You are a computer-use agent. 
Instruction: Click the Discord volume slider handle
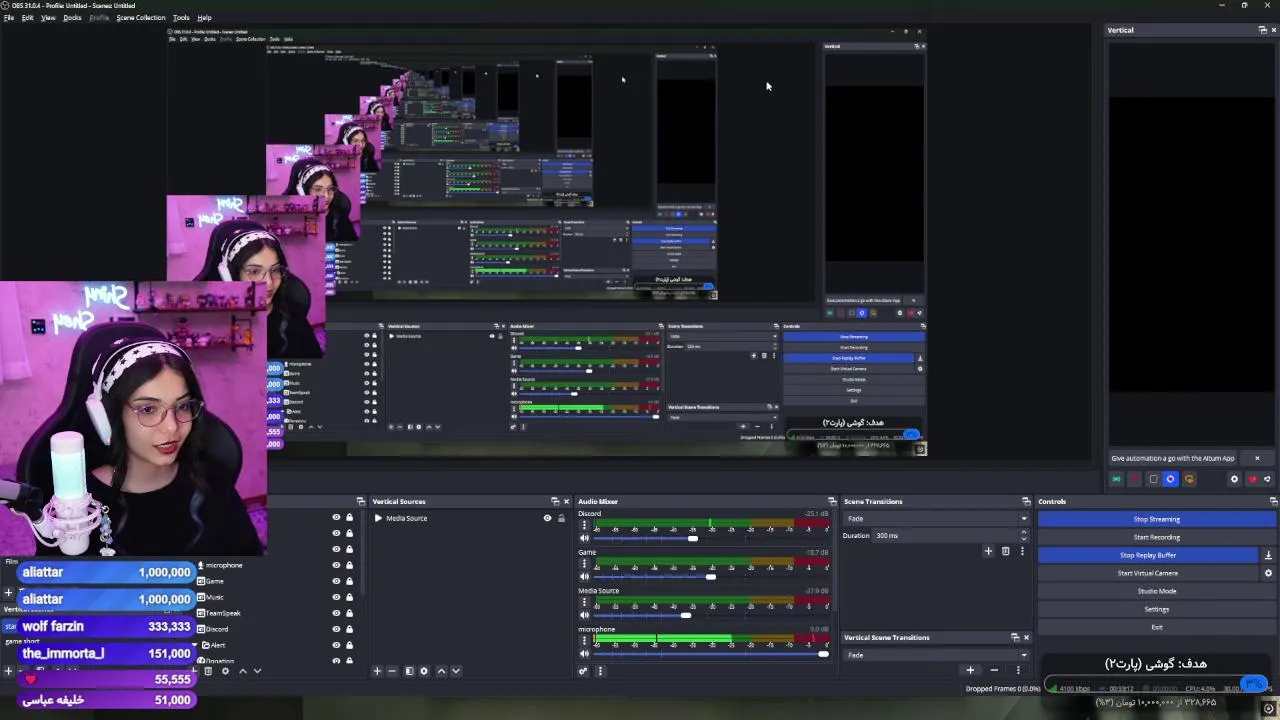[x=692, y=538]
